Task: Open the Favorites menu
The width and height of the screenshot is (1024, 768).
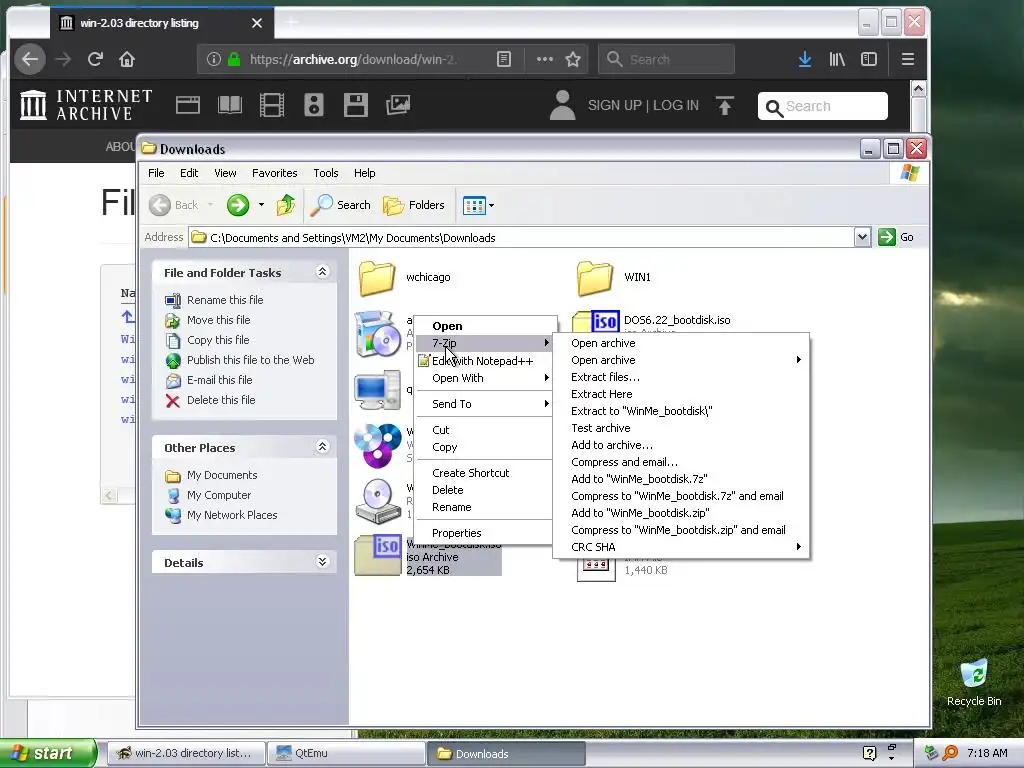Action: click(x=274, y=173)
